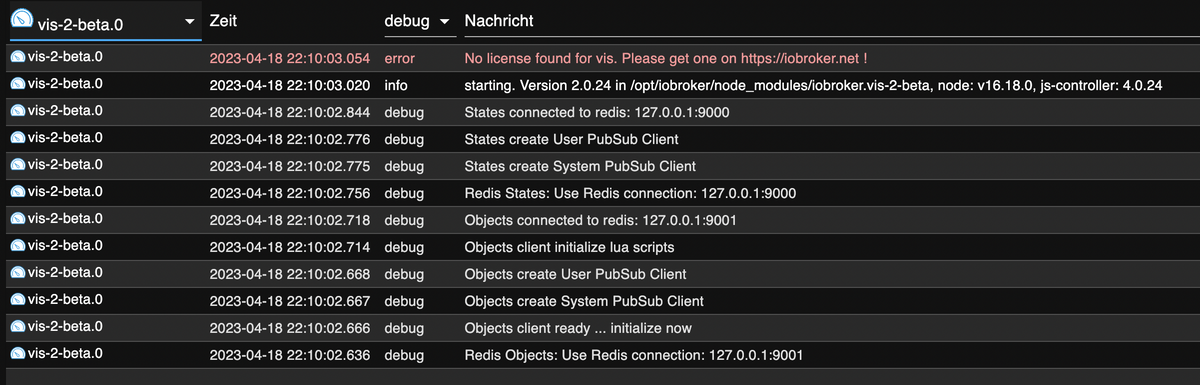
Task: Select 'Objects client initialize lua scripts' message
Action: click(570, 247)
